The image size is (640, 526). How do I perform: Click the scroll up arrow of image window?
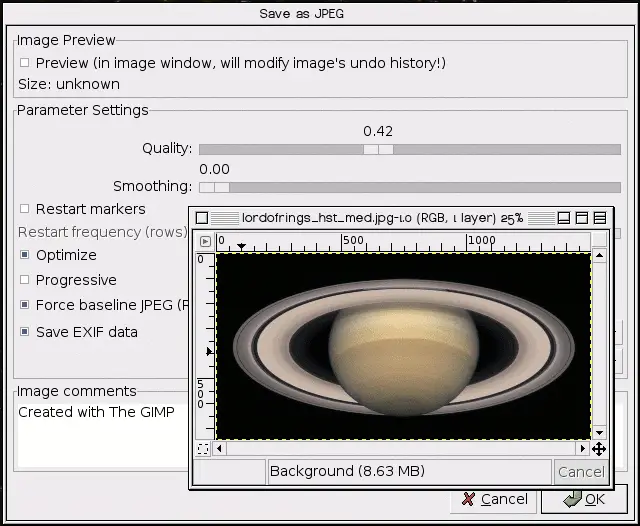coord(599,258)
